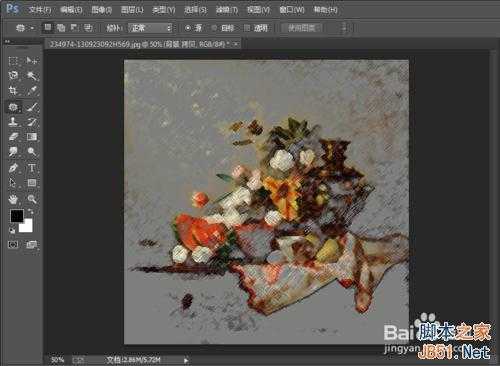
Task: Click the black foreground color swatch
Action: (17, 216)
